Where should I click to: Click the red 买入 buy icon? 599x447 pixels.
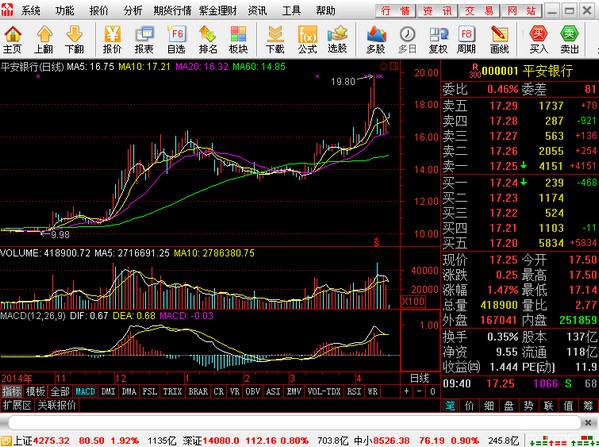(x=539, y=39)
